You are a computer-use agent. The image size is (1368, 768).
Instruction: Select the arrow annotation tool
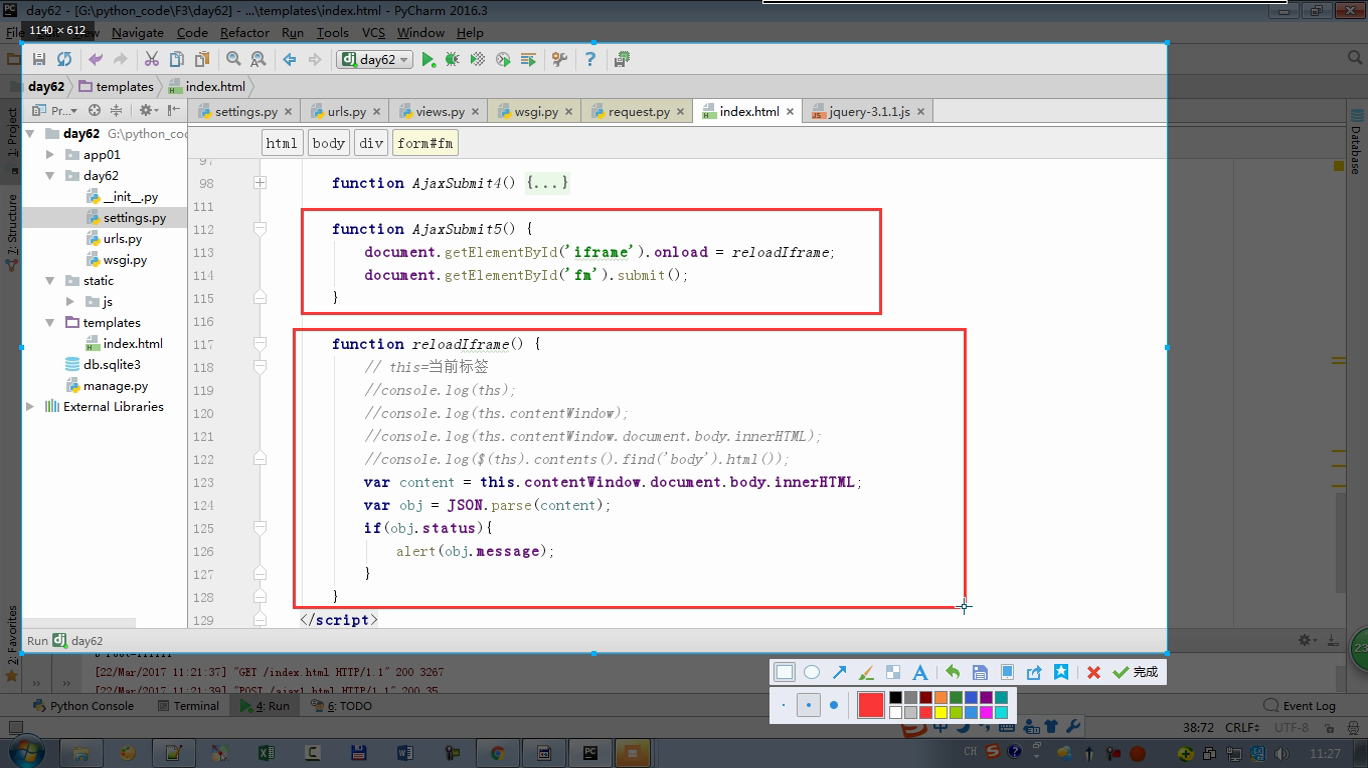tap(840, 672)
